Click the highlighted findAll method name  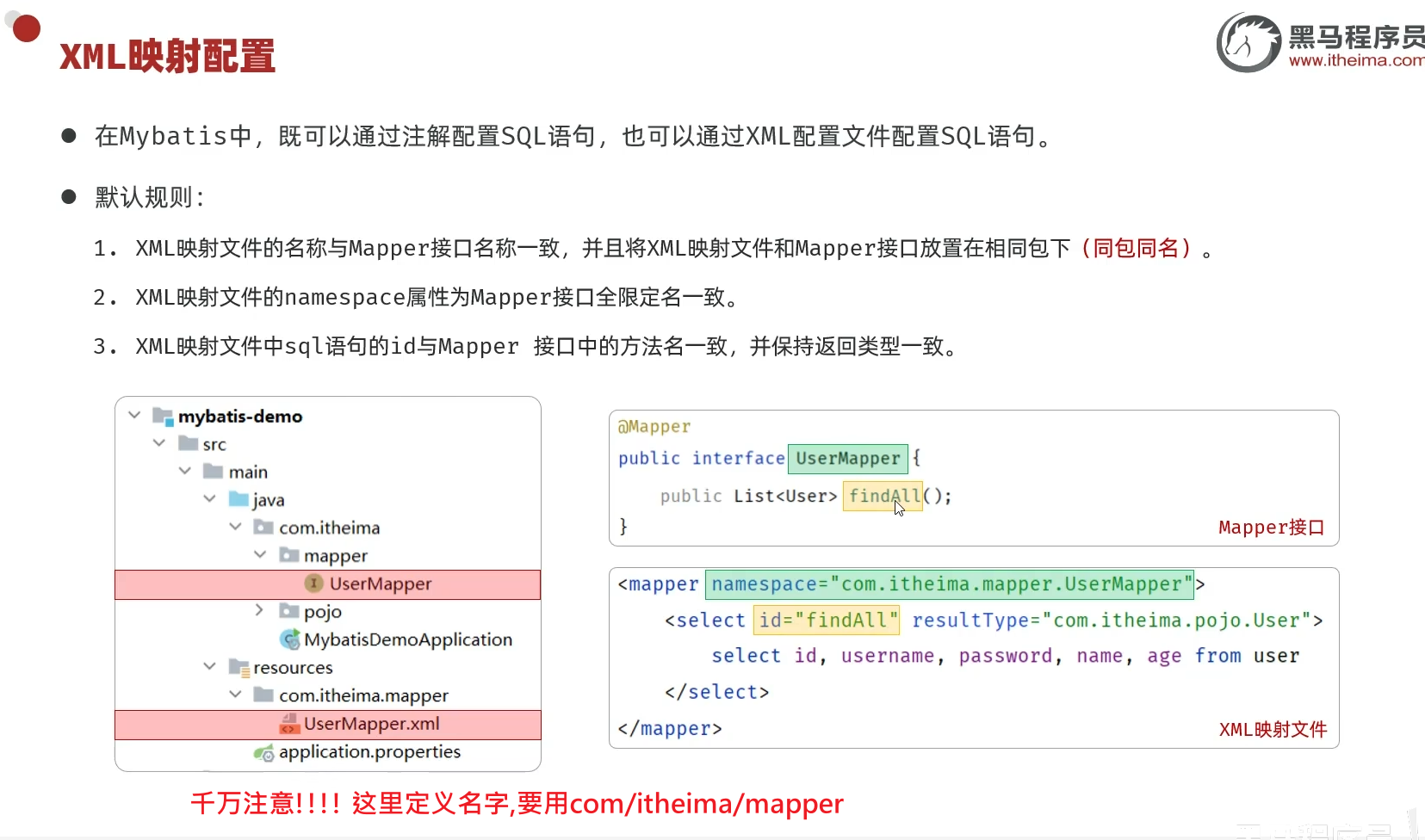883,496
